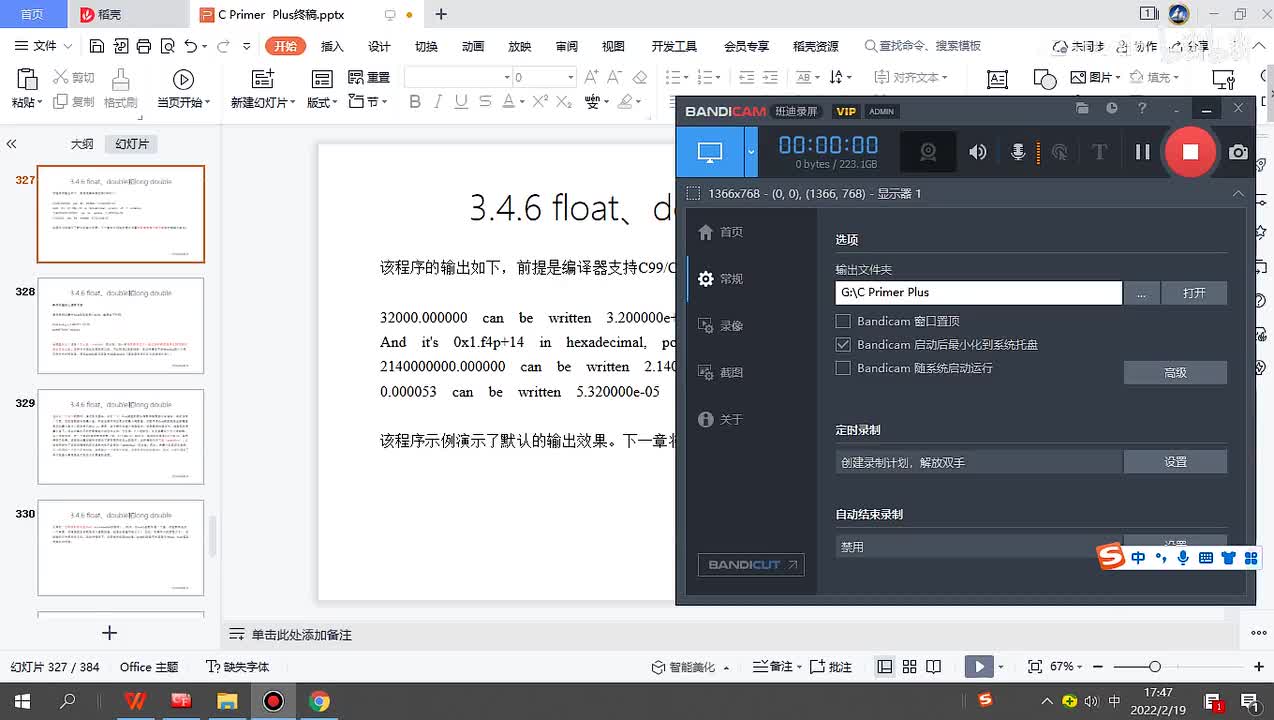This screenshot has width=1274, height=720.
Task: Apply bold formatting with B icon
Action: 415,102
